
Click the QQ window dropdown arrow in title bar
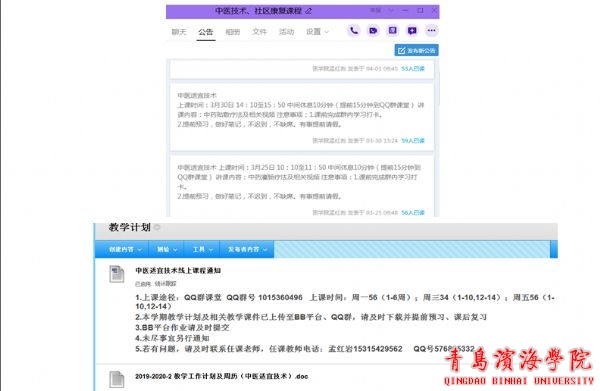tap(391, 10)
